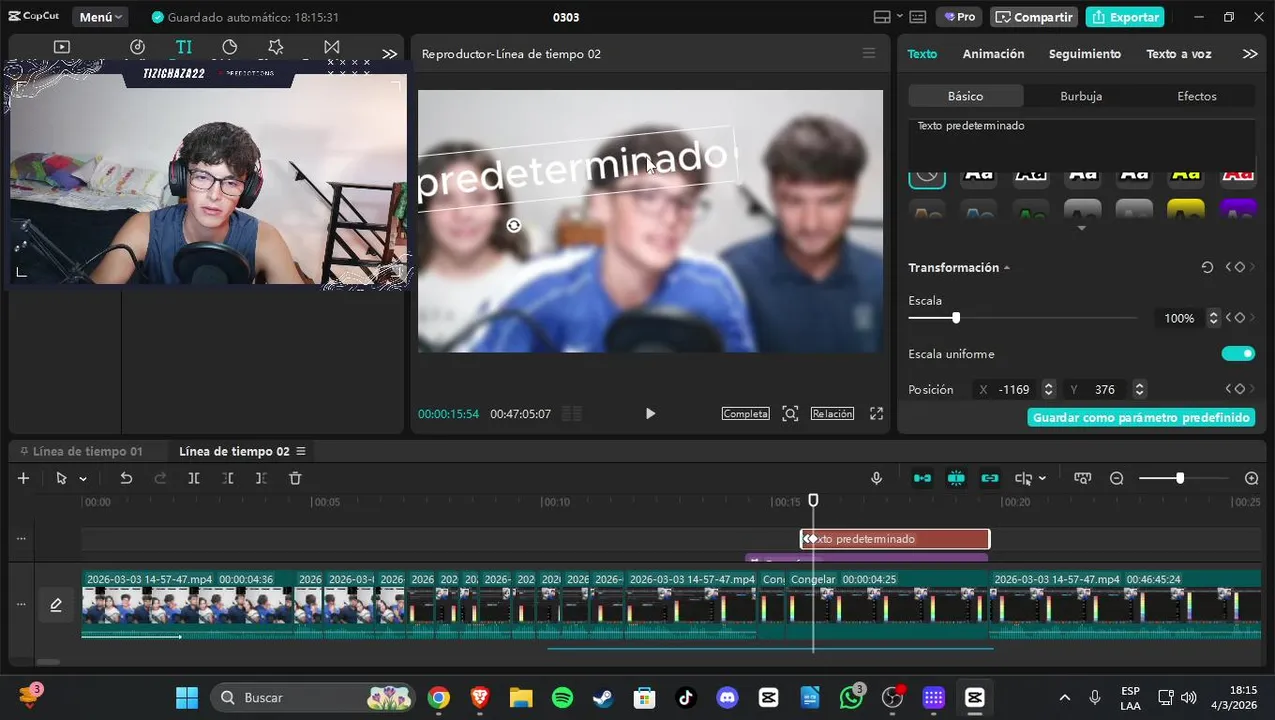This screenshot has width=1275, height=720.
Task: Split clip at the playhead
Action: pyautogui.click(x=194, y=479)
